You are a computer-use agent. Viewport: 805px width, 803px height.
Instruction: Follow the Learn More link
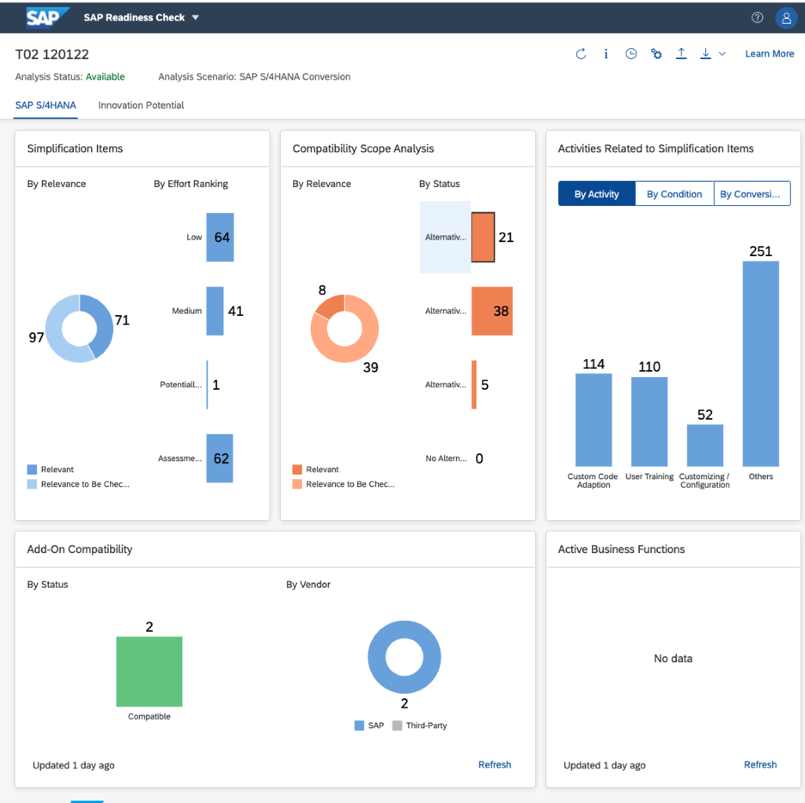pos(769,54)
